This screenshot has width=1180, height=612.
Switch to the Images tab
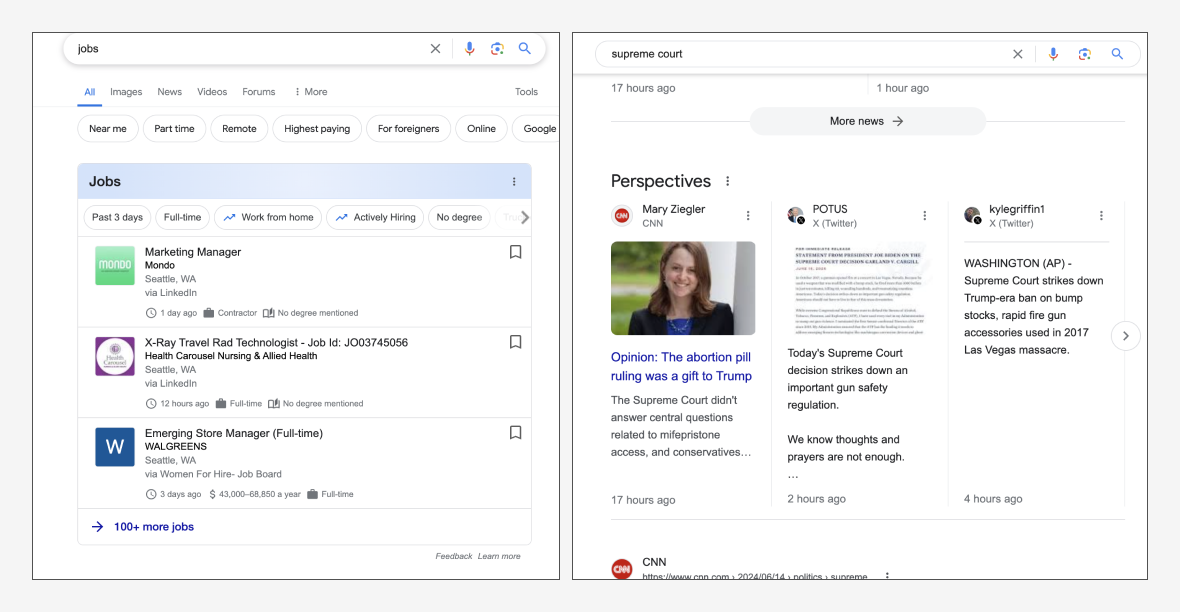click(x=126, y=92)
